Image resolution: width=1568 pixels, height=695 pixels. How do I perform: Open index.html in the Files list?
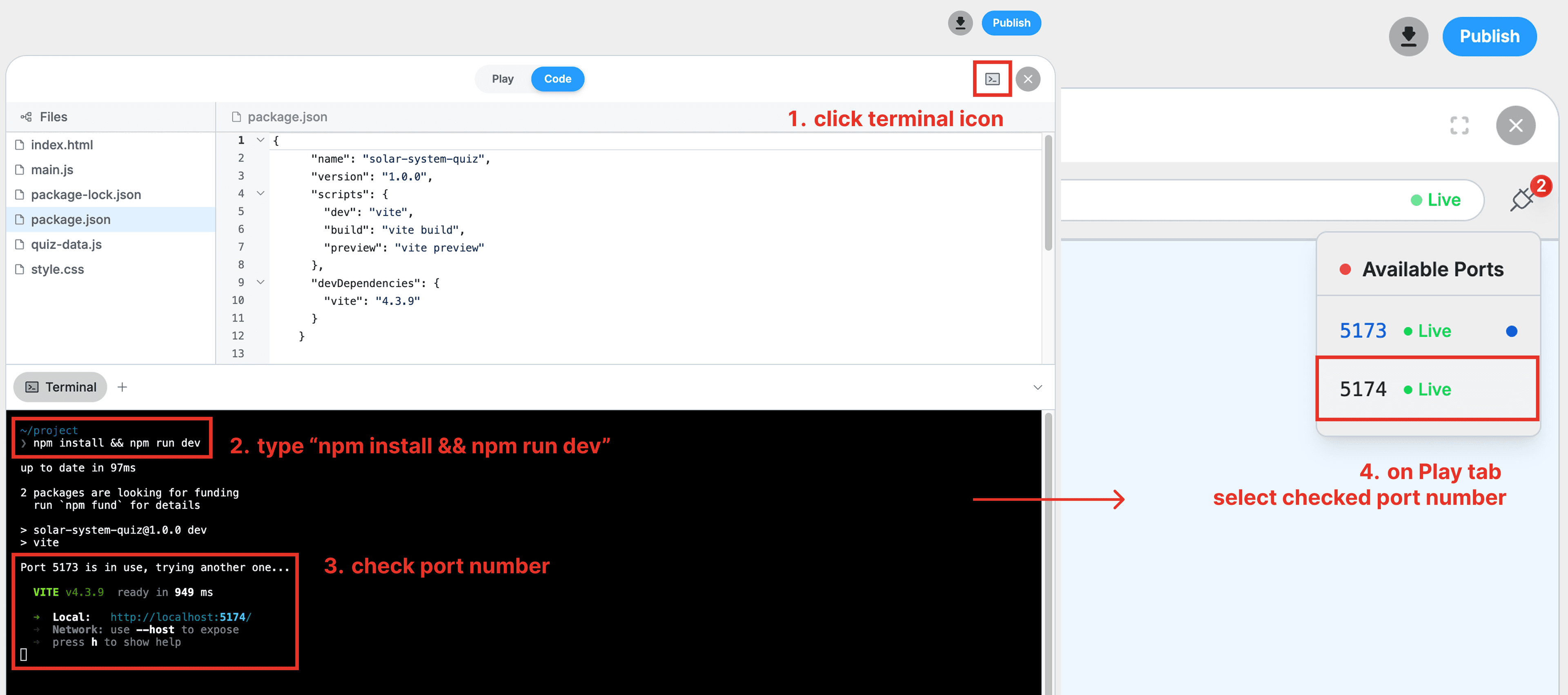tap(62, 145)
